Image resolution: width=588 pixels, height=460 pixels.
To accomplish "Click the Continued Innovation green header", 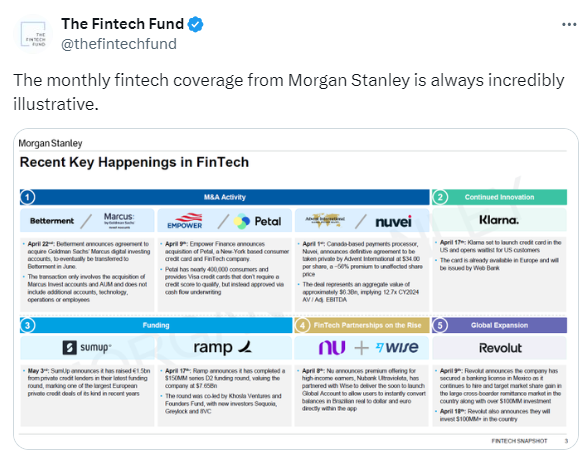I will [499, 197].
